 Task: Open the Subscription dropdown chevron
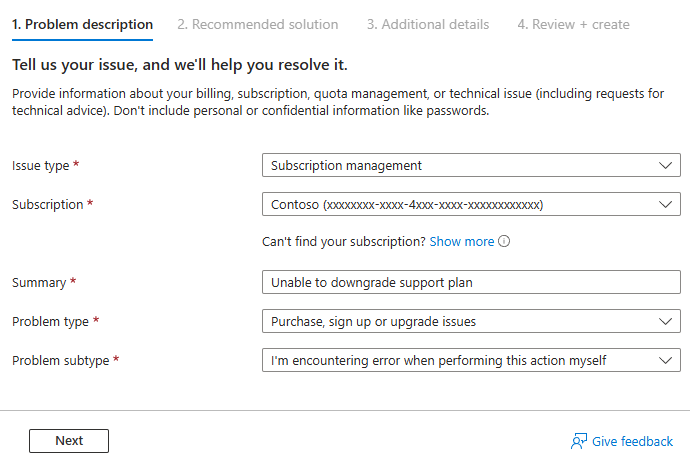coord(667,204)
